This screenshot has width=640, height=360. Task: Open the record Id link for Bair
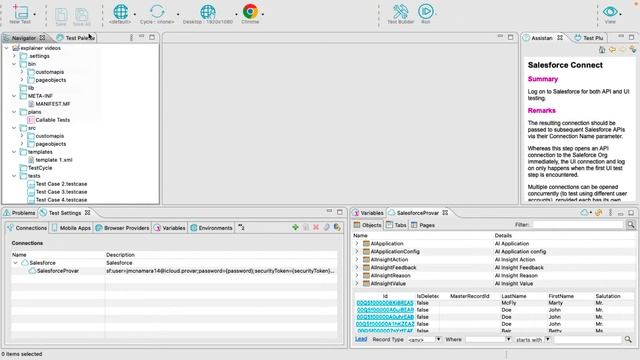[x=385, y=331]
